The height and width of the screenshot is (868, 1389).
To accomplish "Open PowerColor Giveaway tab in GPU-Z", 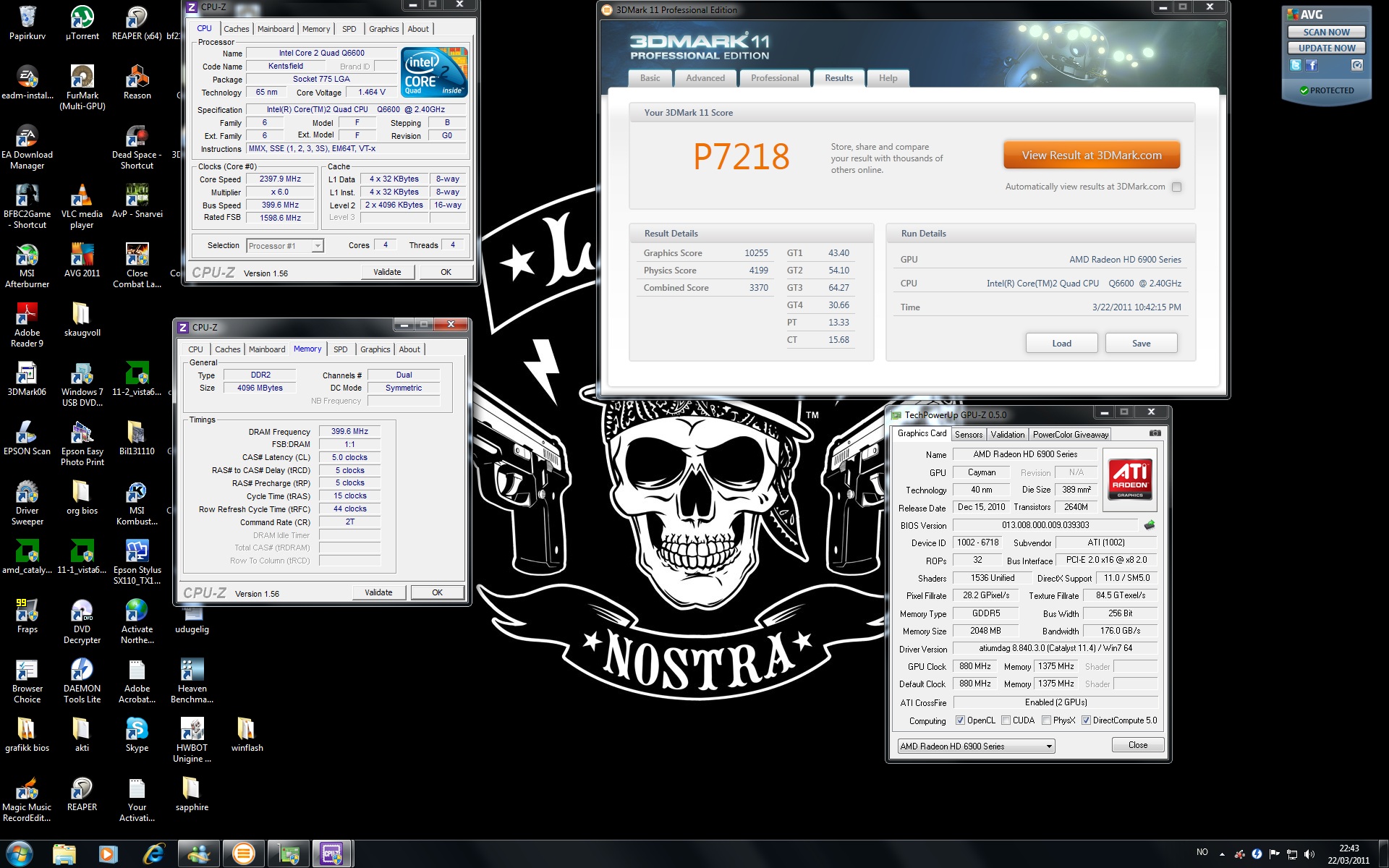I will 1070,435.
